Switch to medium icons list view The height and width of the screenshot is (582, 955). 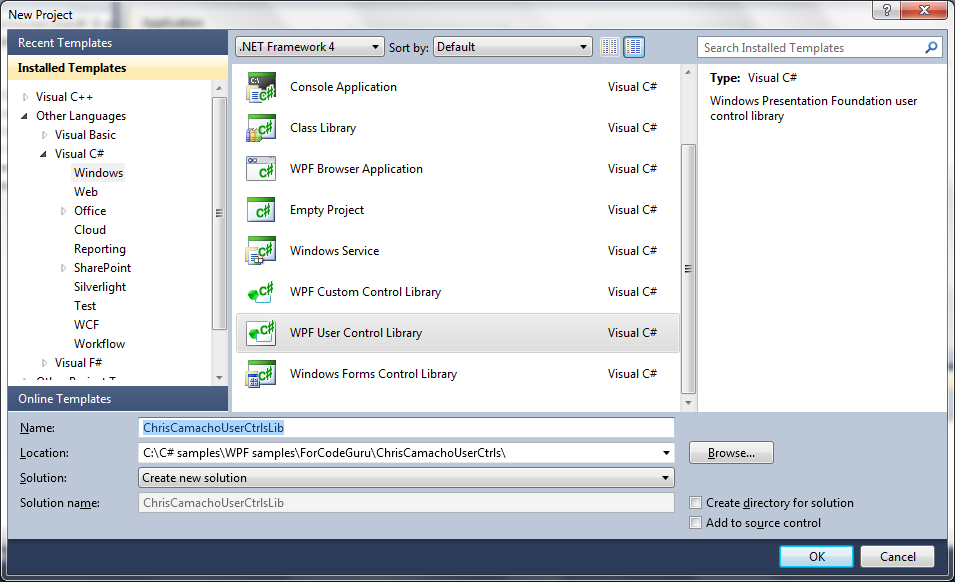pos(633,47)
